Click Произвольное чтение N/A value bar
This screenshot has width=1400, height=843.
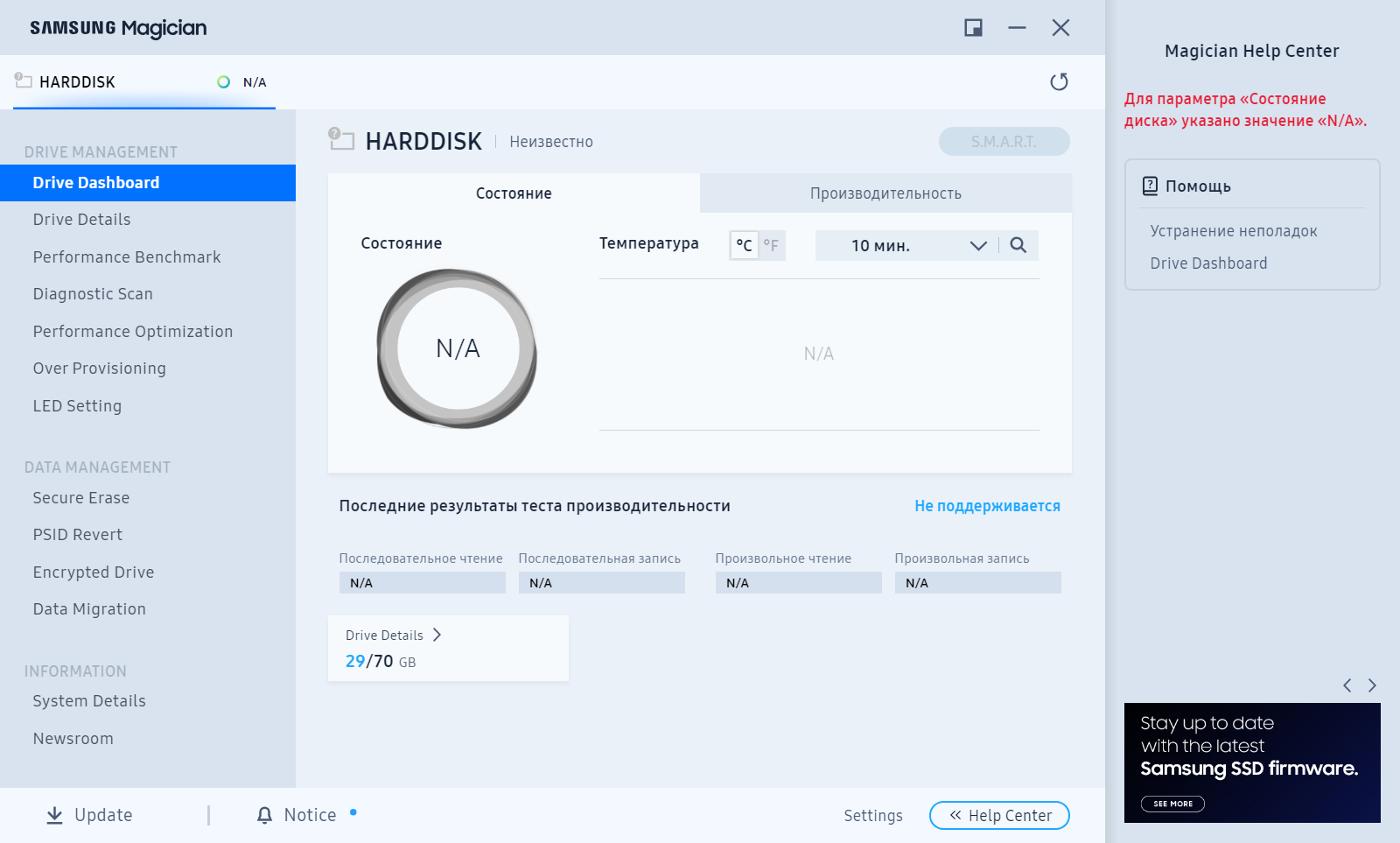(799, 583)
